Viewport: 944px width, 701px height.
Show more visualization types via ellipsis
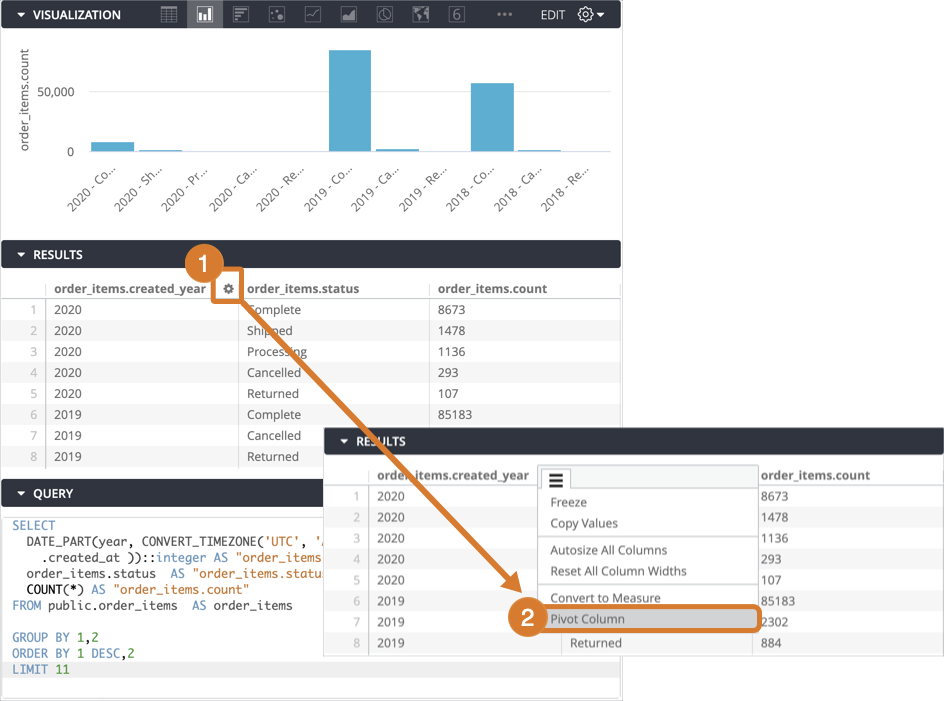pyautogui.click(x=504, y=15)
